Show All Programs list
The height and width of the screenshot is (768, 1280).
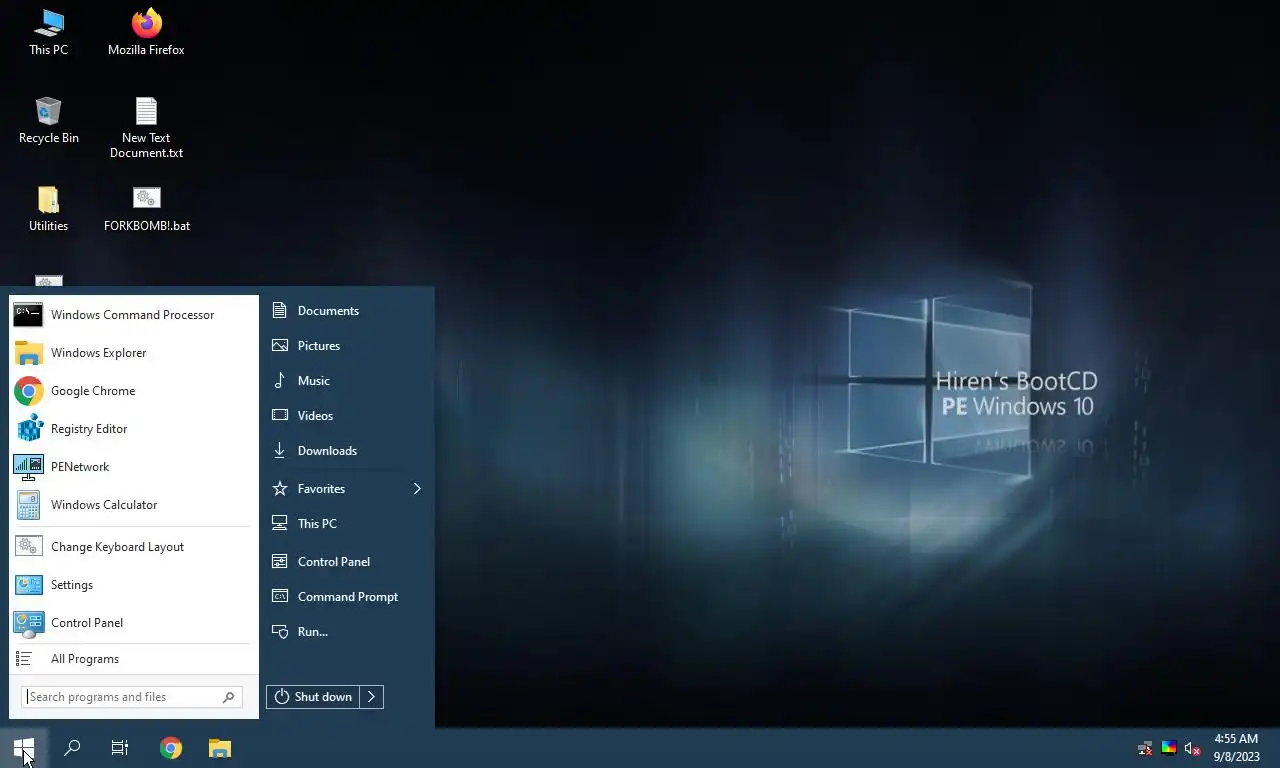(x=133, y=659)
